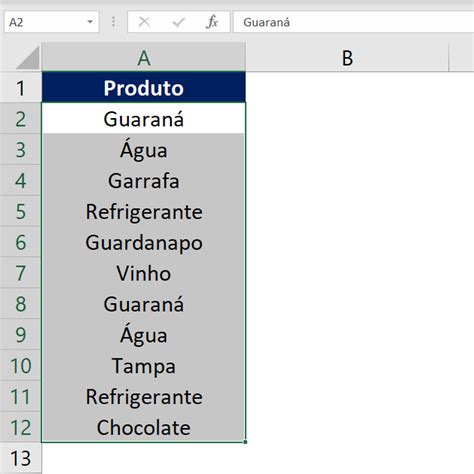Select the Vinho cell
The image size is (474, 474).
click(x=144, y=273)
